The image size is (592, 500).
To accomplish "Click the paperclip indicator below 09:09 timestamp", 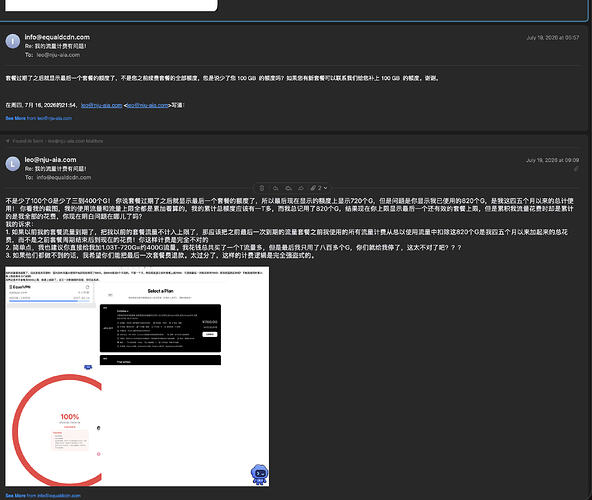I will tap(576, 169).
